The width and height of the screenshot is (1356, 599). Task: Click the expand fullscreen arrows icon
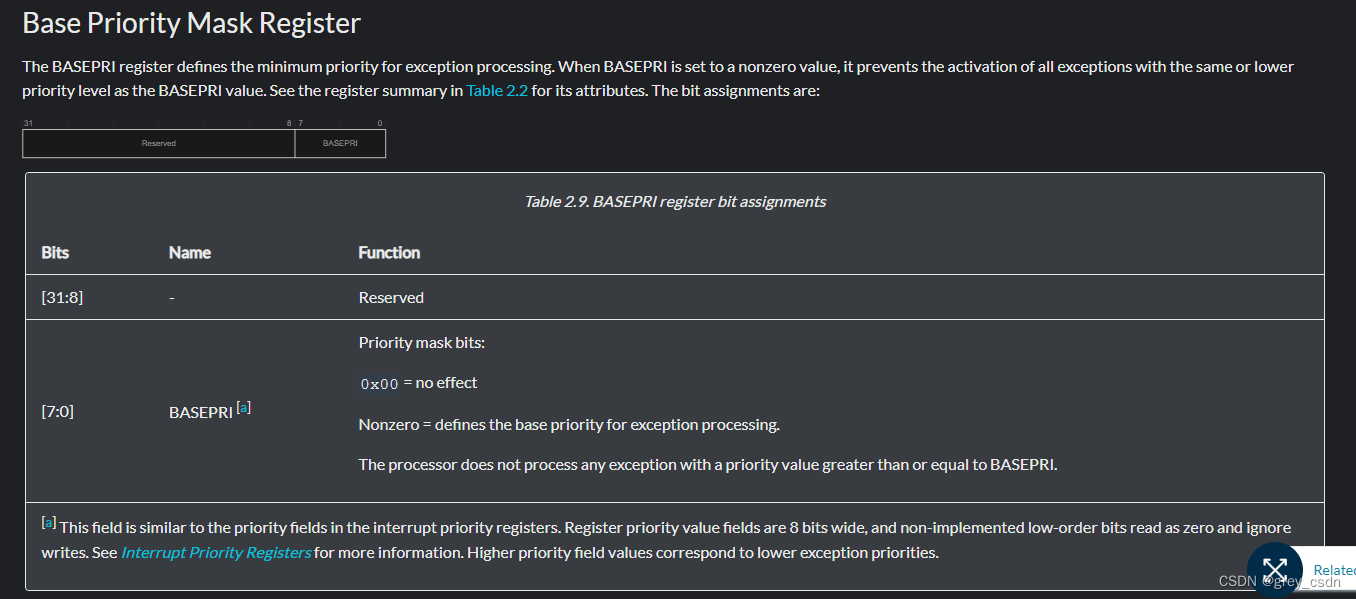point(1274,570)
